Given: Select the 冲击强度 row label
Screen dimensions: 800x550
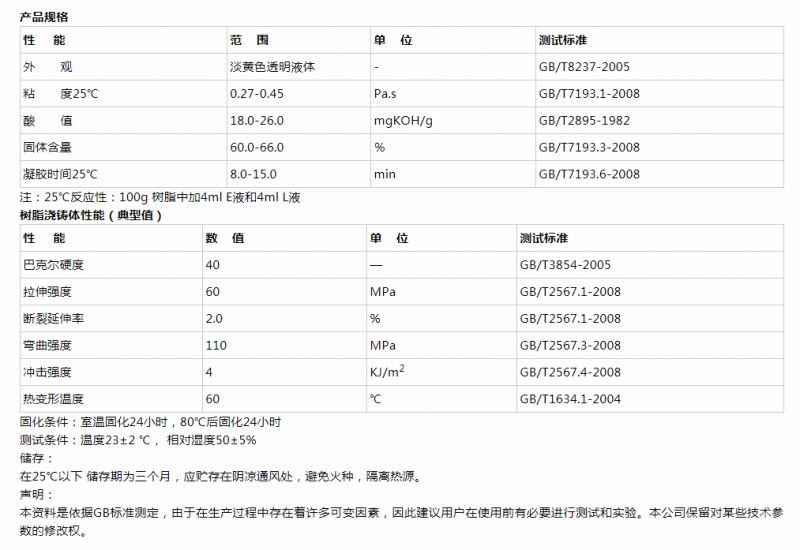Looking at the screenshot, I should [x=47, y=372].
